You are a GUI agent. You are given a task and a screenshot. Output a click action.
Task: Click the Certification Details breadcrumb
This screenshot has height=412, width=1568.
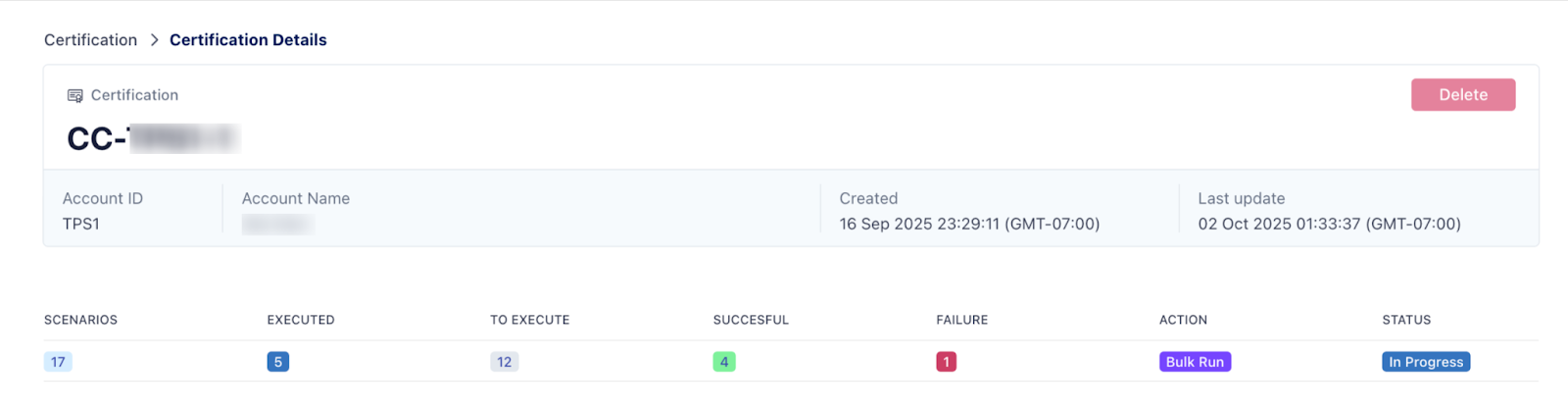[248, 40]
